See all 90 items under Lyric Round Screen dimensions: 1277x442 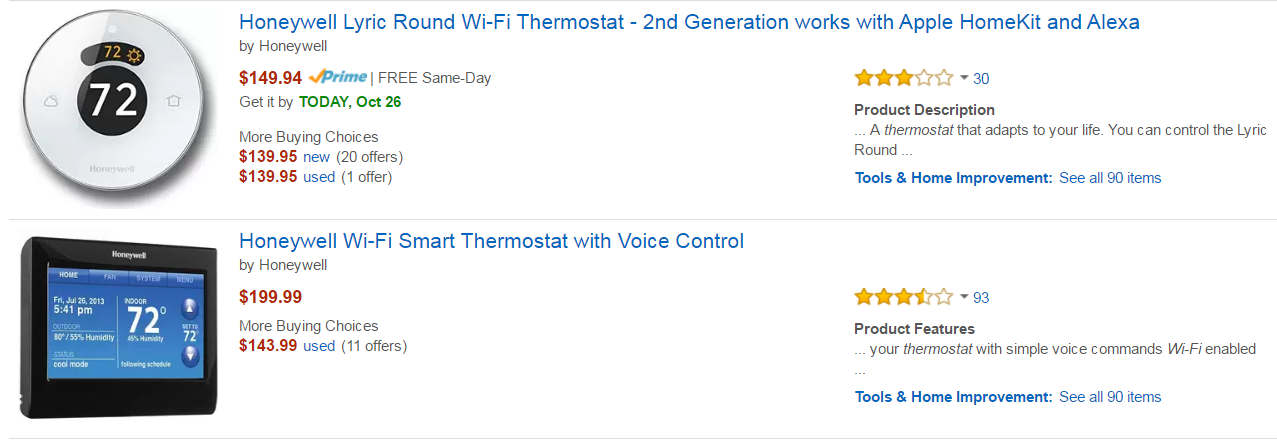(x=1110, y=178)
